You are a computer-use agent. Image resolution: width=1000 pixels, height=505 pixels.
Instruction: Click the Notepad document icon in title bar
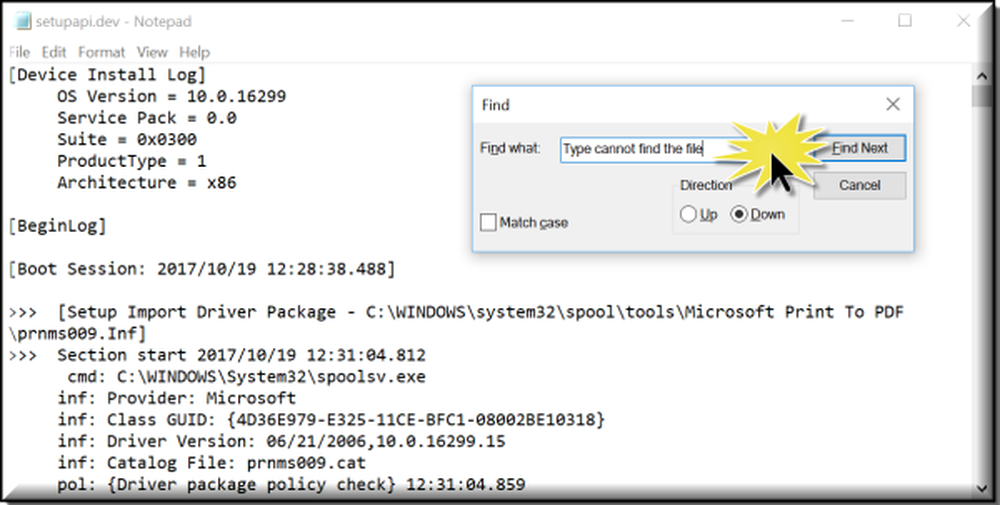(x=22, y=21)
